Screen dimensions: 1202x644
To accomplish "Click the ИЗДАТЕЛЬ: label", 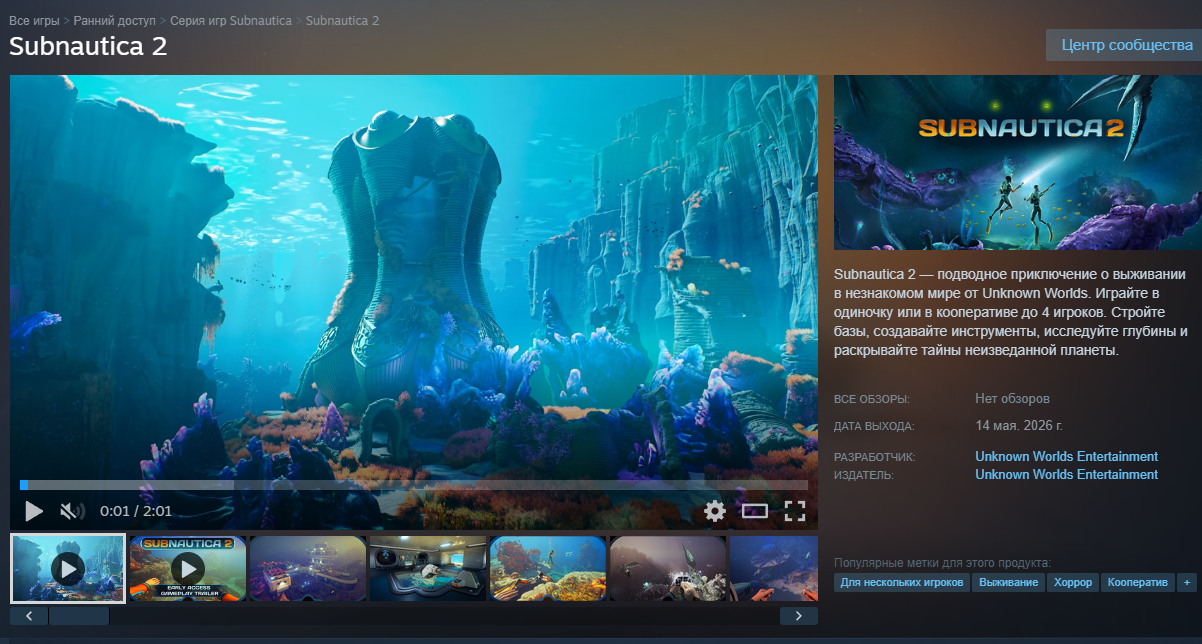I will point(864,475).
